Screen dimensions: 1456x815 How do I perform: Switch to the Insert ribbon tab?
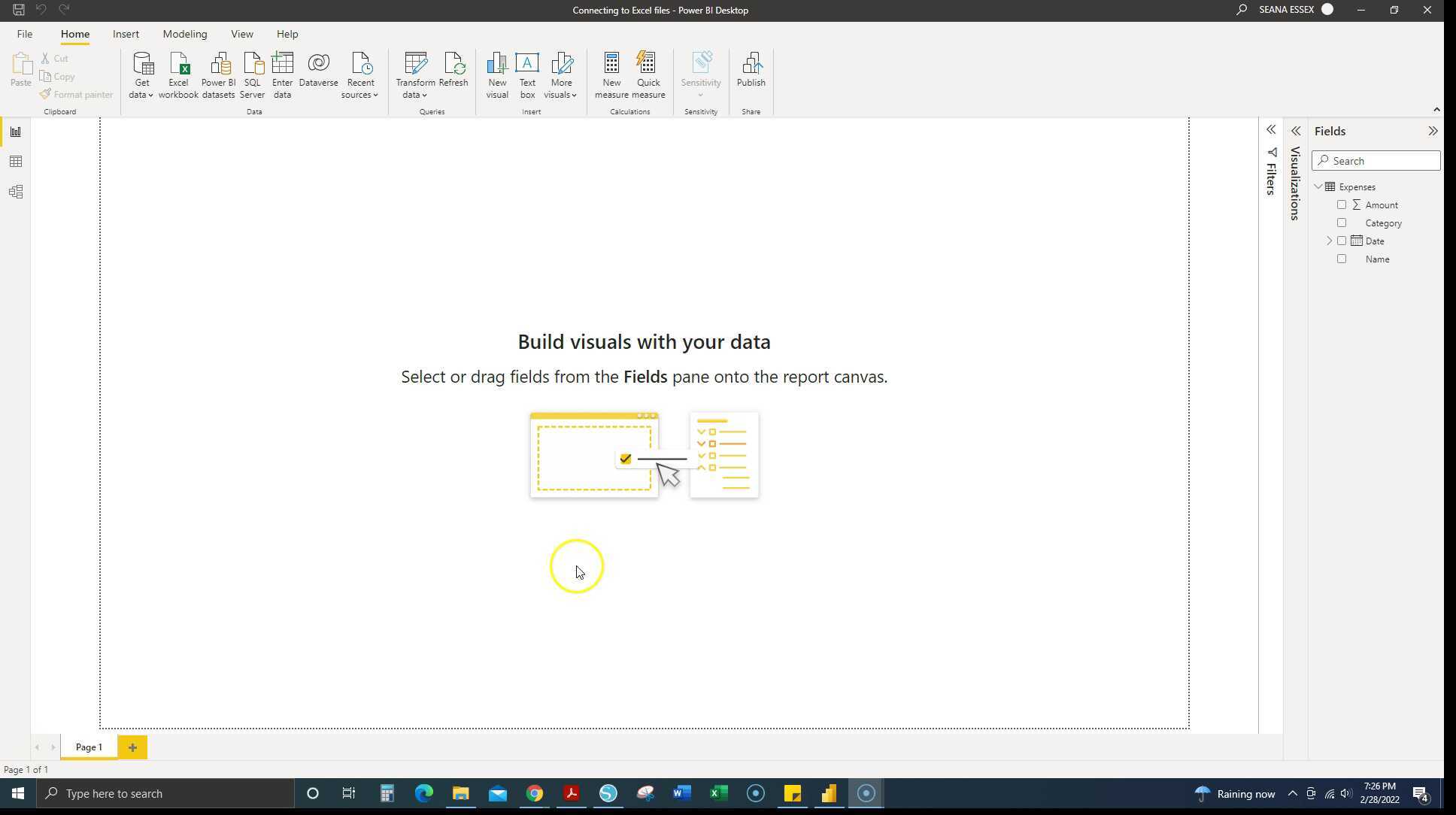126,34
